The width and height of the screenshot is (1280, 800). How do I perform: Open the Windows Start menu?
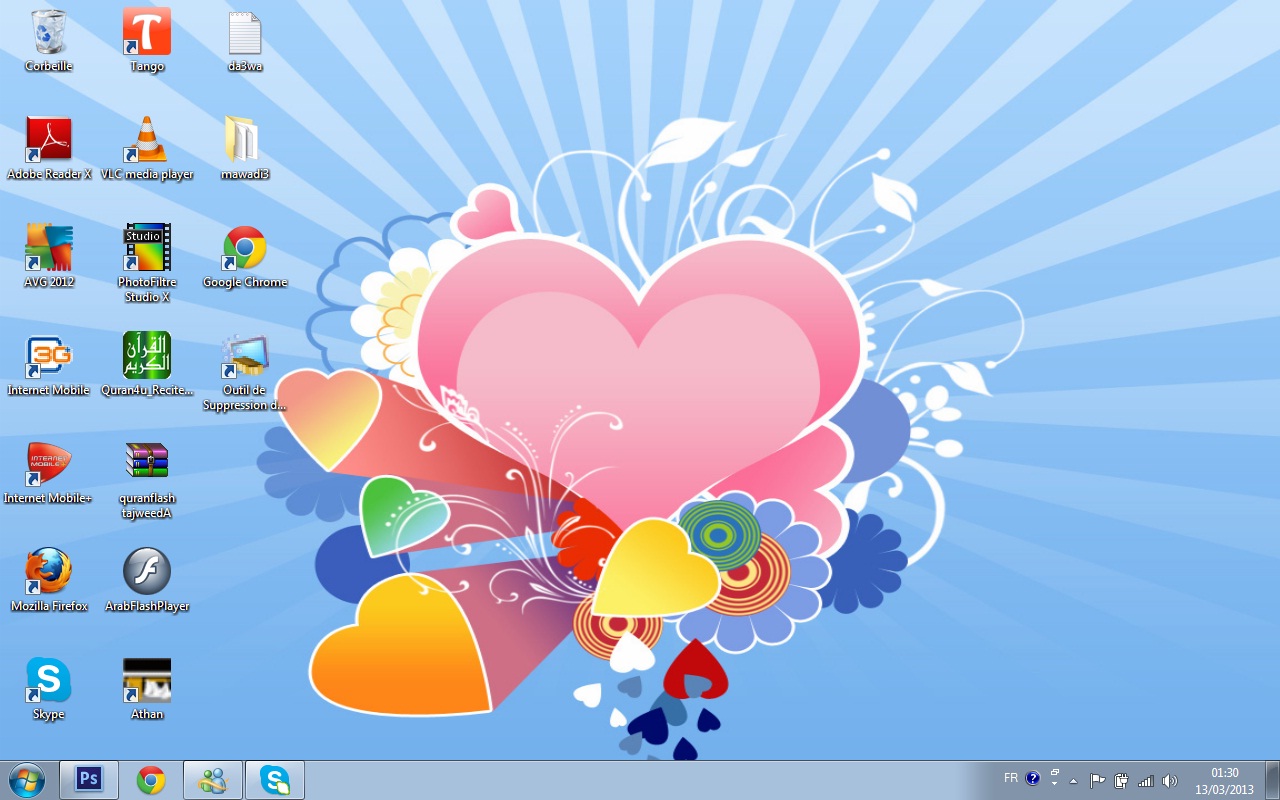pyautogui.click(x=27, y=780)
